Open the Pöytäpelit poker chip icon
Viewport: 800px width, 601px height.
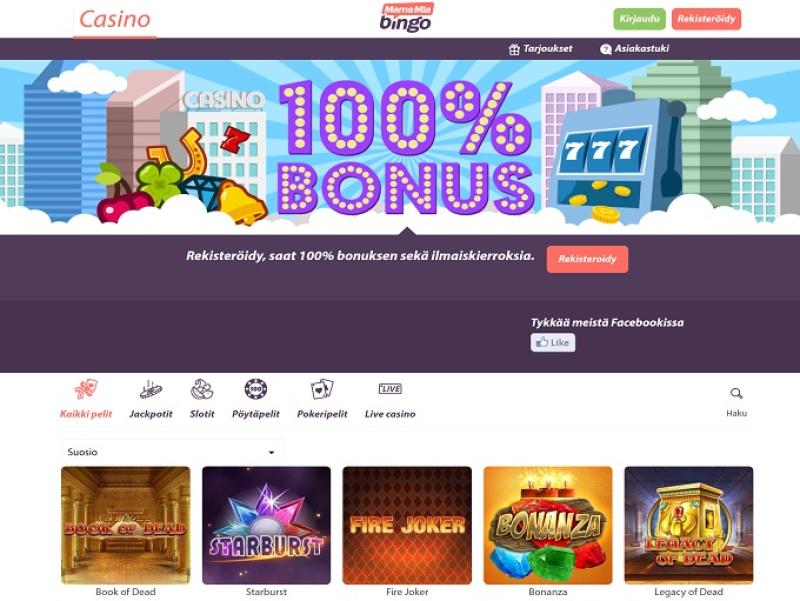[x=256, y=389]
